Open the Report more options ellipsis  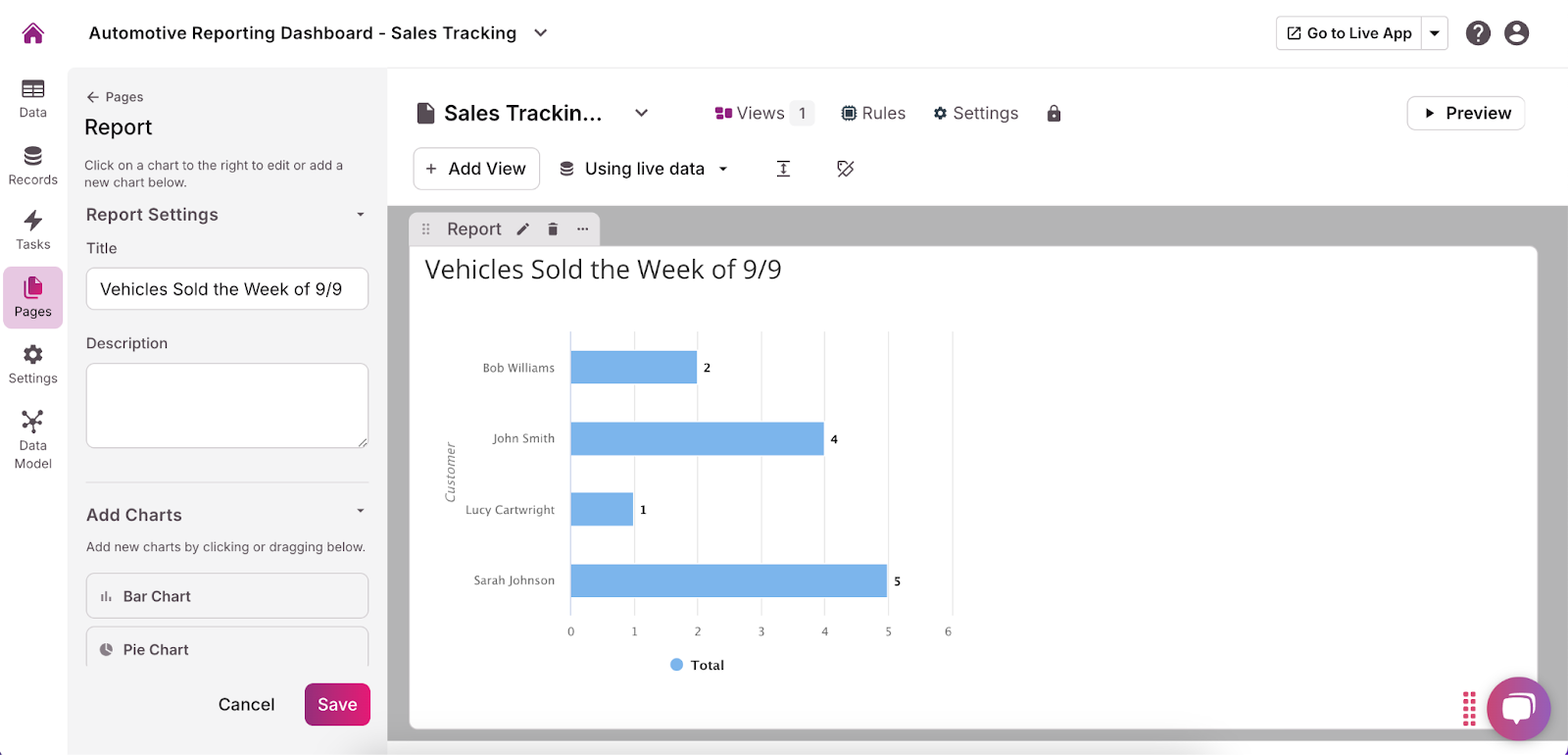tap(583, 229)
